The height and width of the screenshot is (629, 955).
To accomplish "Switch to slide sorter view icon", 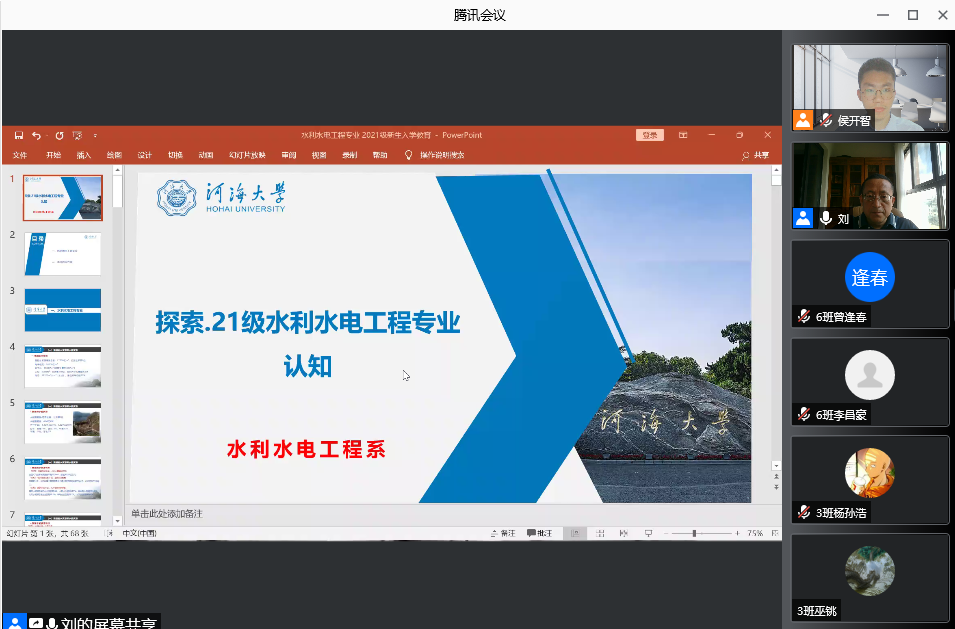I will [x=597, y=534].
